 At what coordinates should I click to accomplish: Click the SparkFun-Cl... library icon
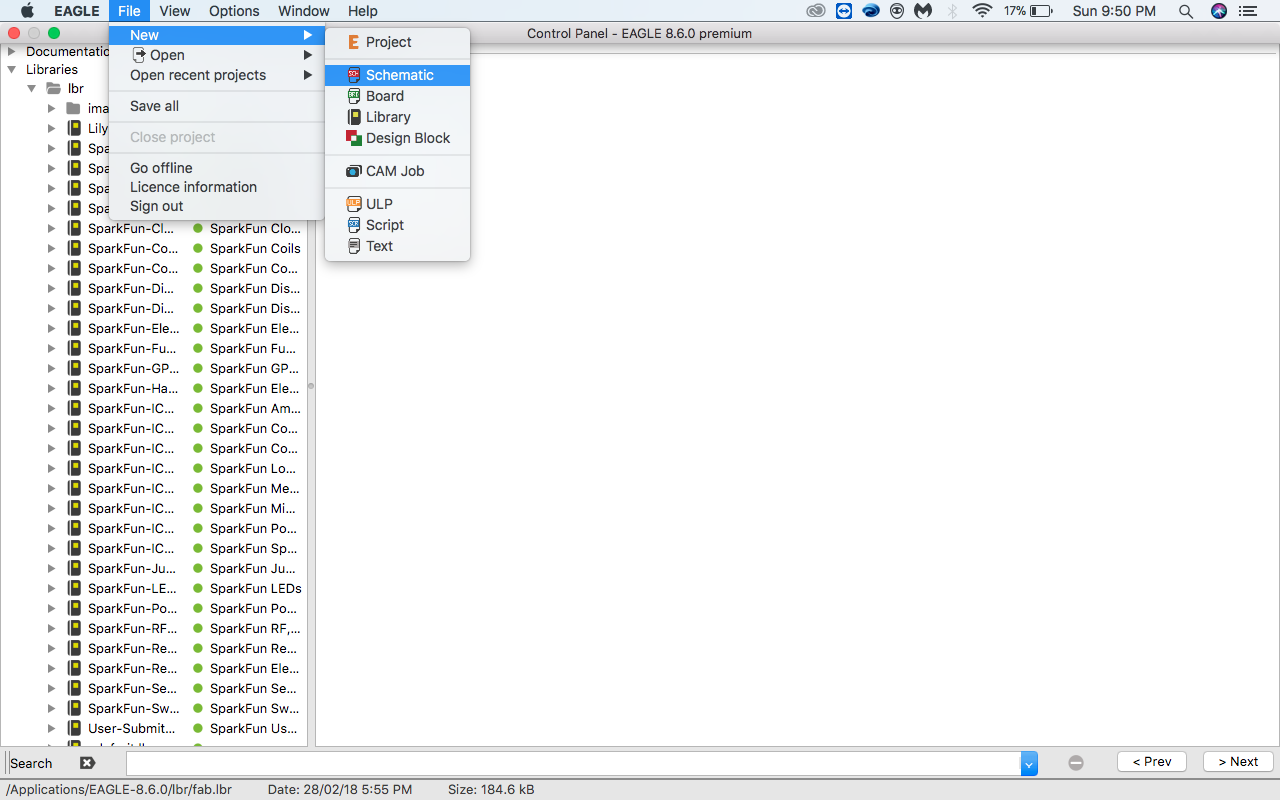click(74, 228)
